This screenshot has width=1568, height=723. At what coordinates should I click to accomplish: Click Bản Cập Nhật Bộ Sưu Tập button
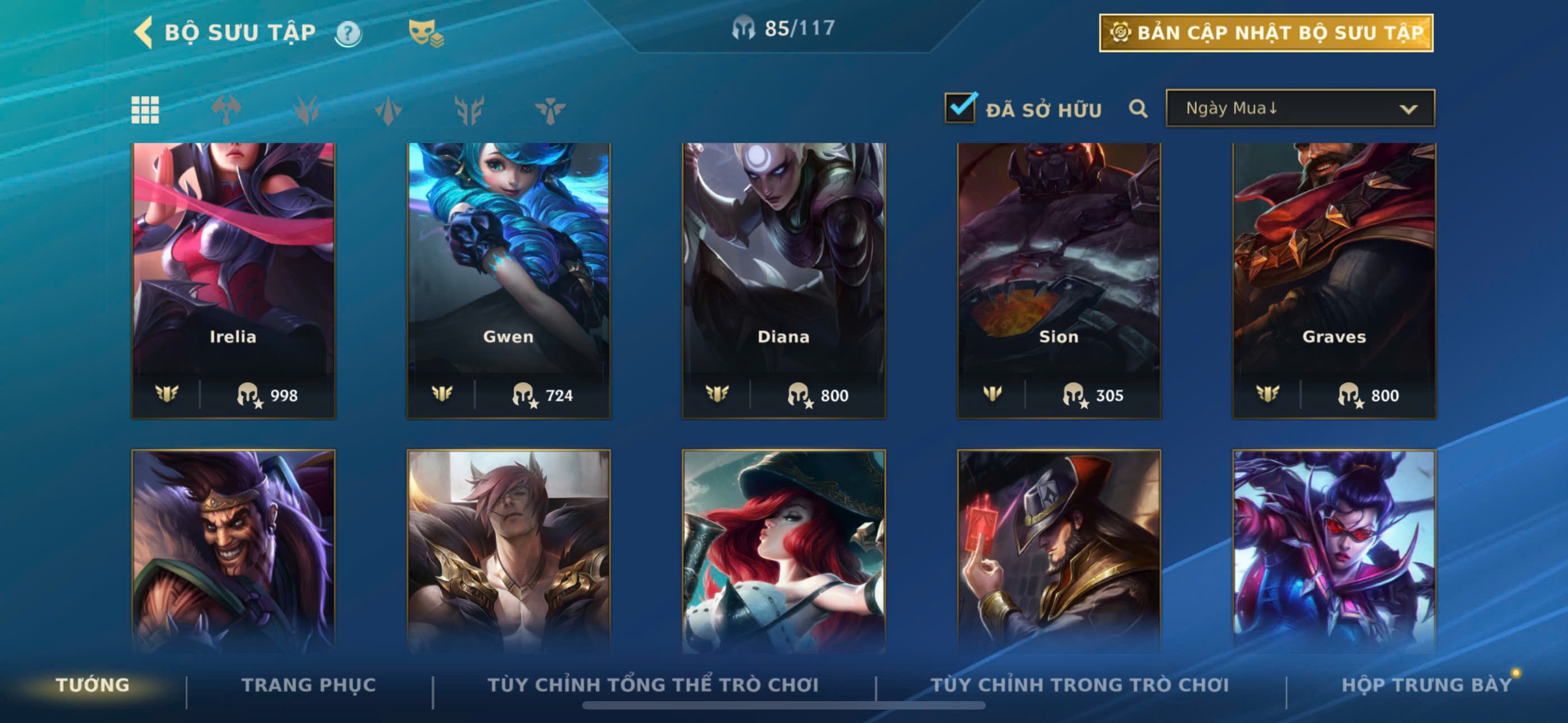[x=1266, y=33]
